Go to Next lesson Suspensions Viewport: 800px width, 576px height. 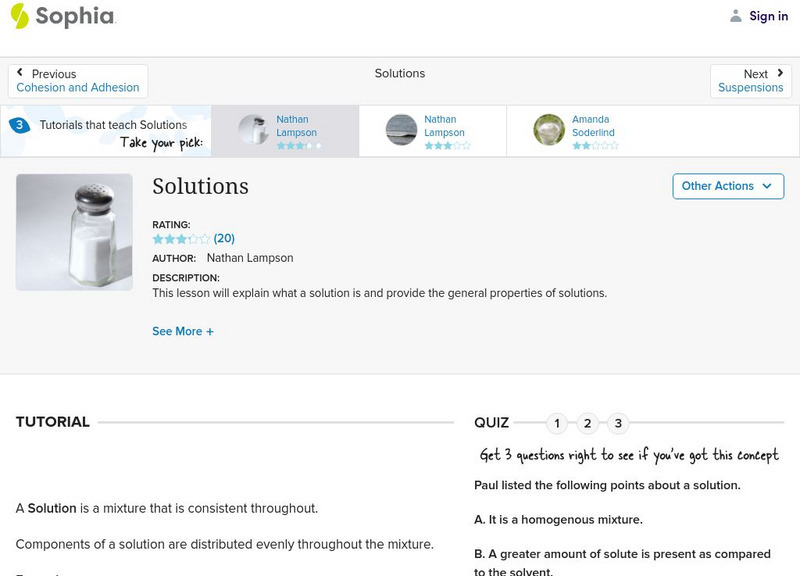751,87
